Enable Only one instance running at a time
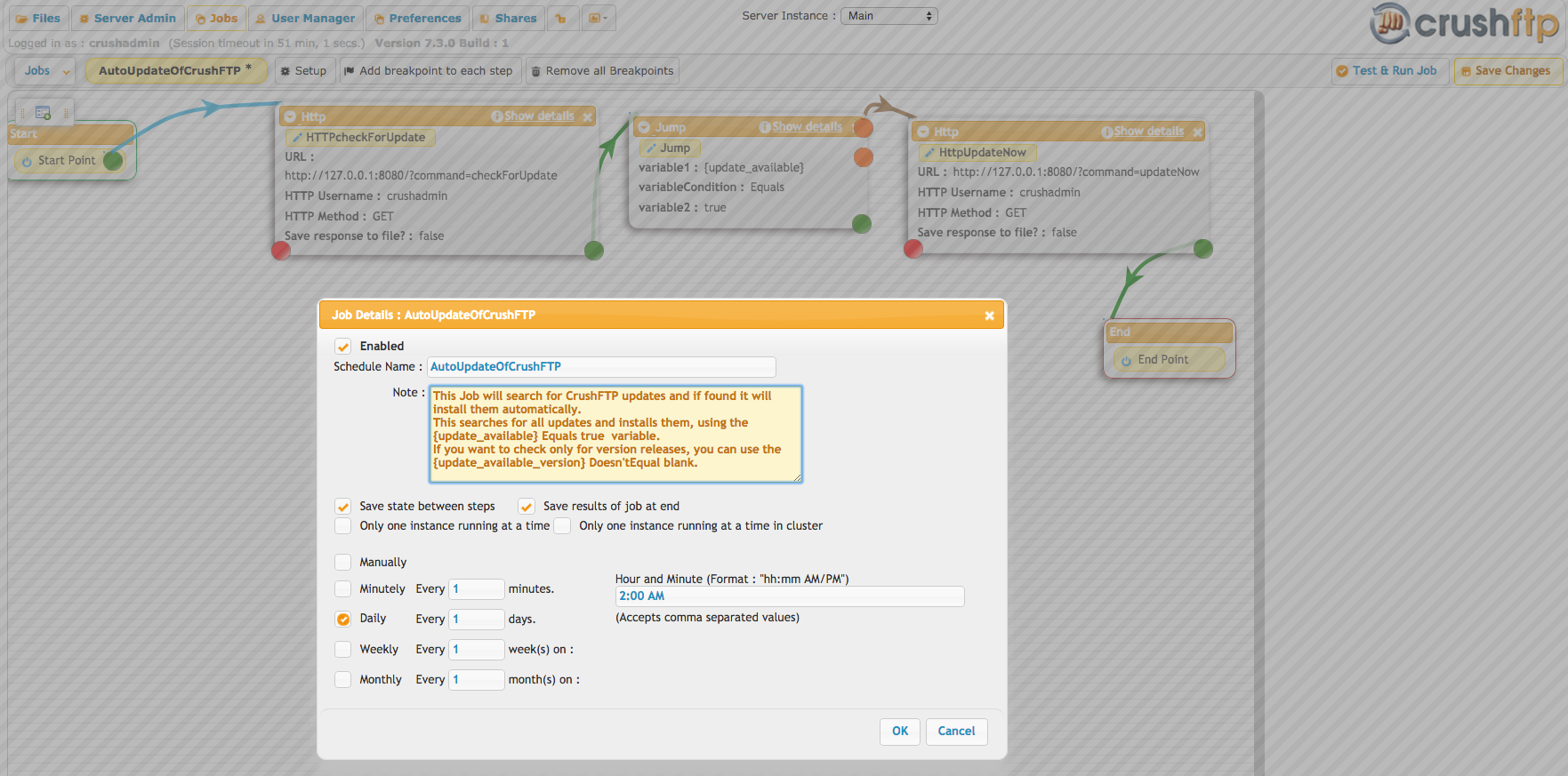Viewport: 1568px width, 776px height. (x=343, y=526)
